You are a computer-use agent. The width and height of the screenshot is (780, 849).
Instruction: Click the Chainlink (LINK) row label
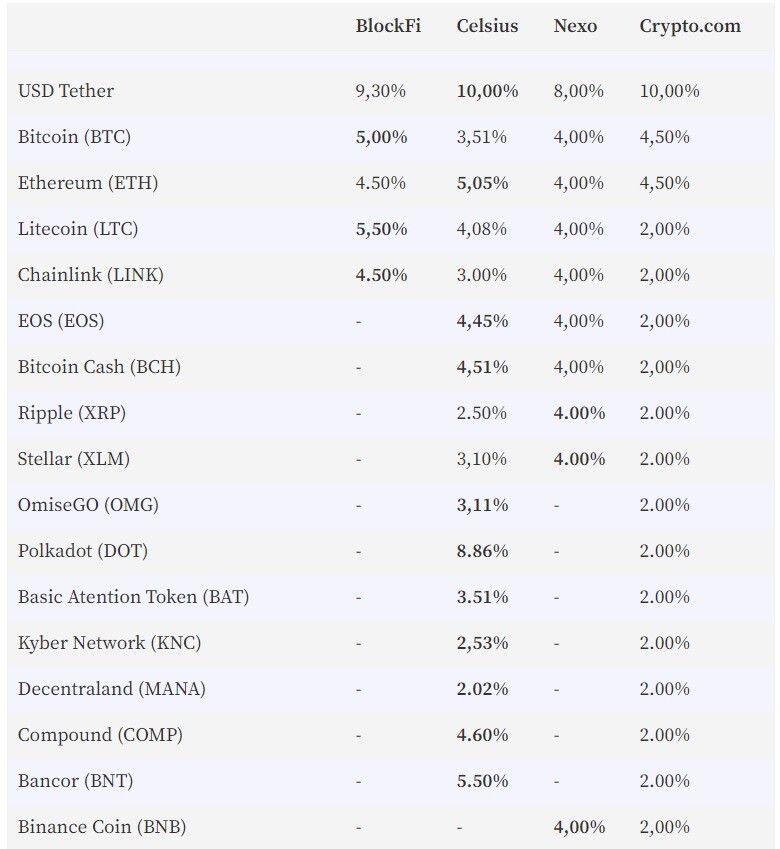[90, 275]
